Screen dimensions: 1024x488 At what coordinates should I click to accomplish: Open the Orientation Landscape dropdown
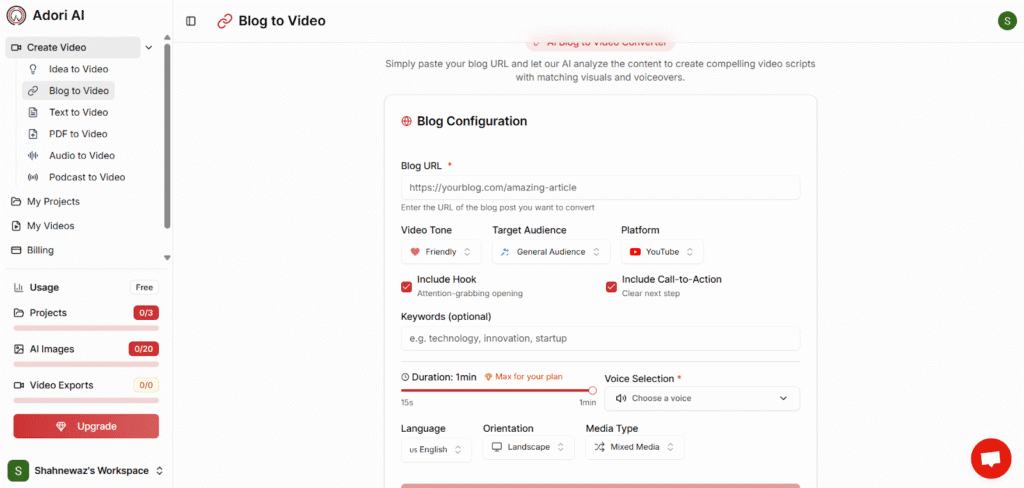coord(528,447)
